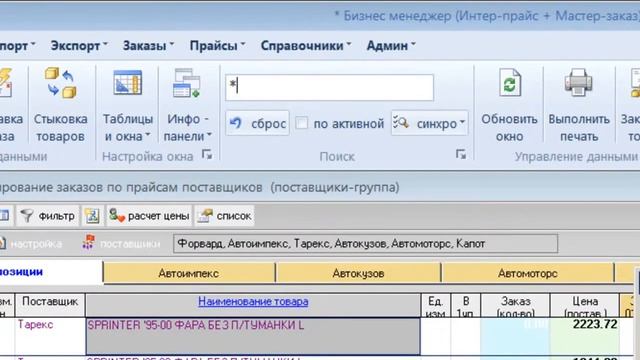Image resolution: width=640 pixels, height=360 pixels.
Task: Switch to the Автокузов tab
Action: click(358, 273)
